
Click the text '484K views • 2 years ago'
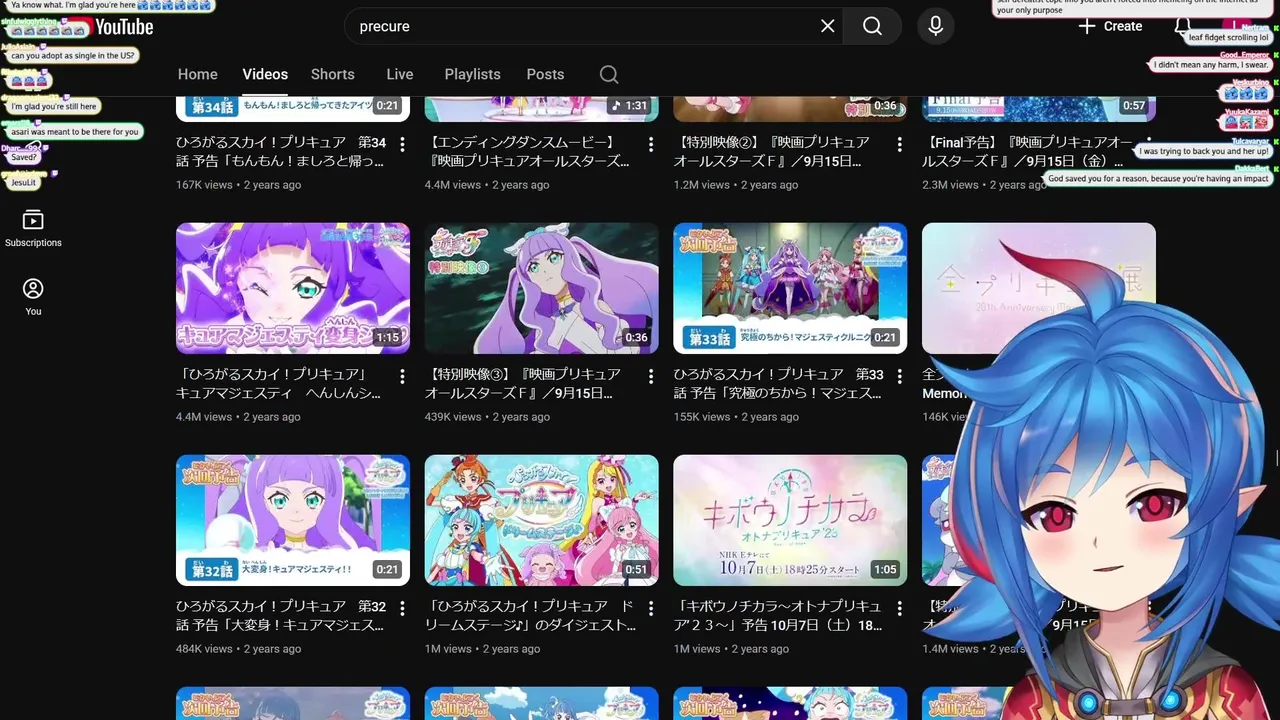coord(238,649)
